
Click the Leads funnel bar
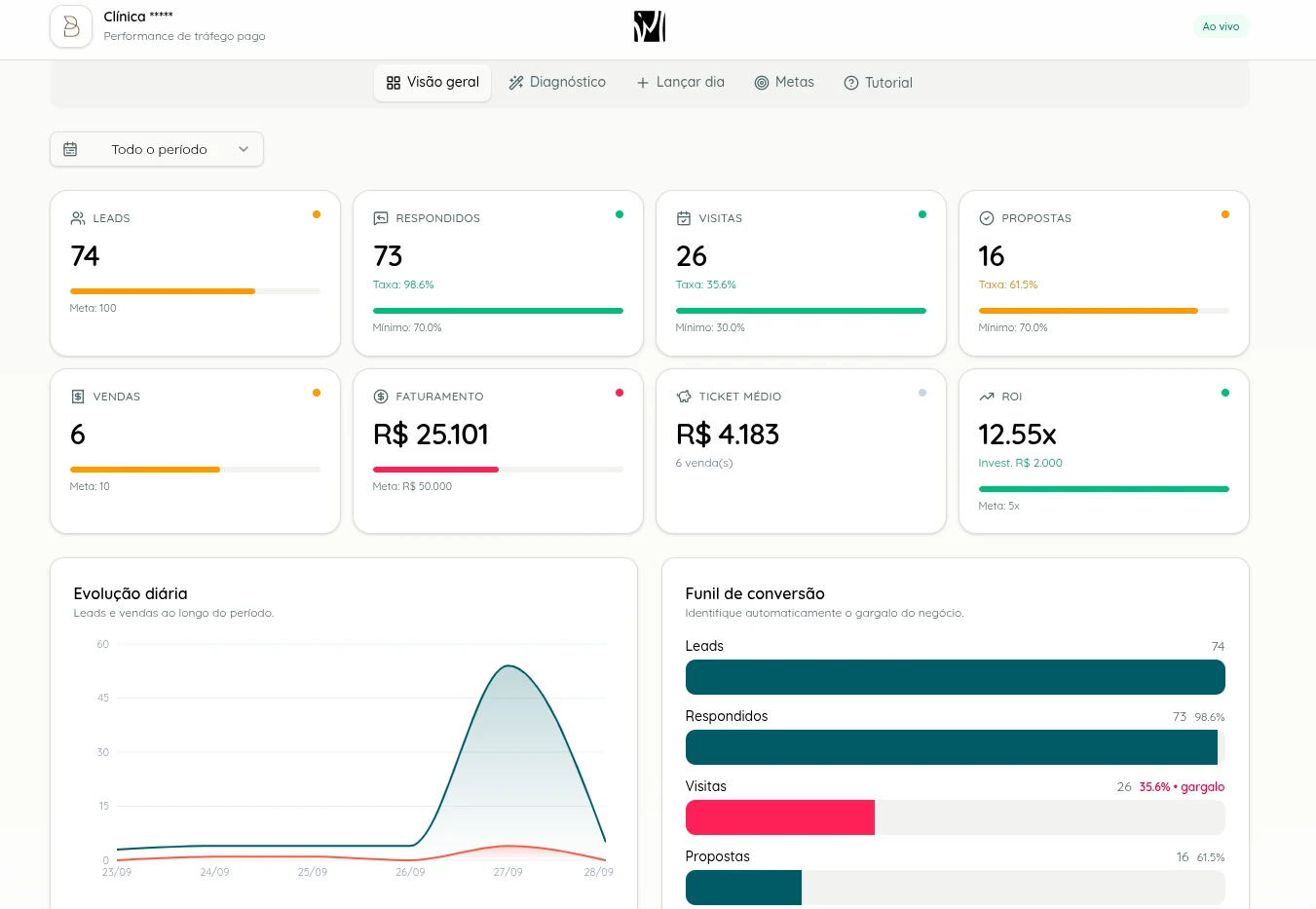(956, 677)
